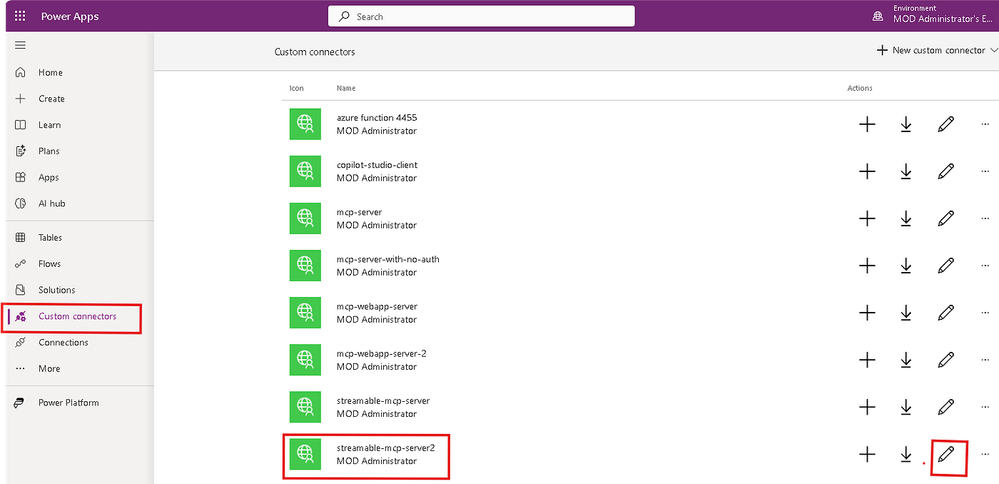
Task: Create connection for streamable-mcp-server2
Action: (x=866, y=454)
